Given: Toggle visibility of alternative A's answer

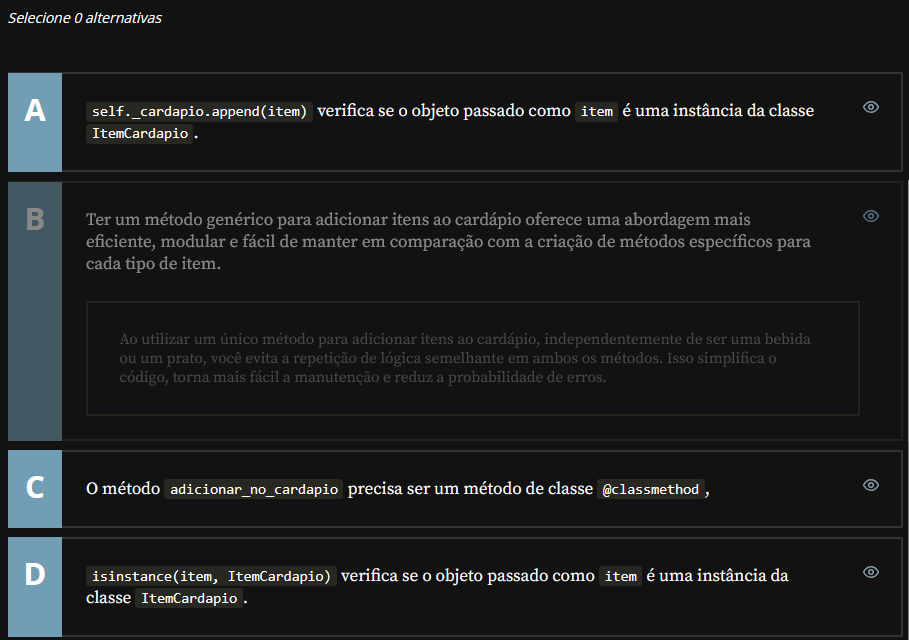Looking at the screenshot, I should (x=871, y=106).
